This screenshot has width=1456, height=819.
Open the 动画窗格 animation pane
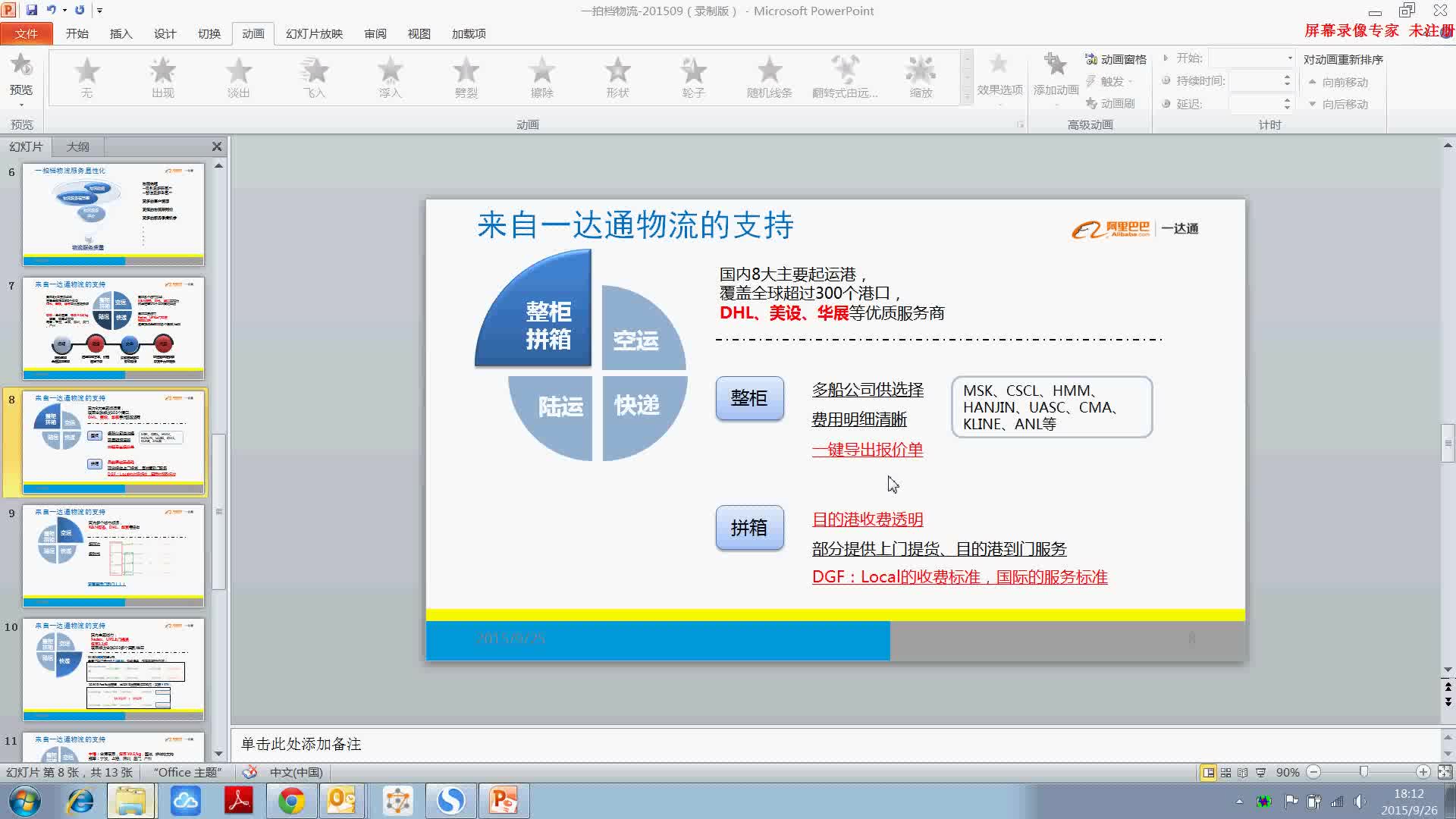(x=1116, y=59)
